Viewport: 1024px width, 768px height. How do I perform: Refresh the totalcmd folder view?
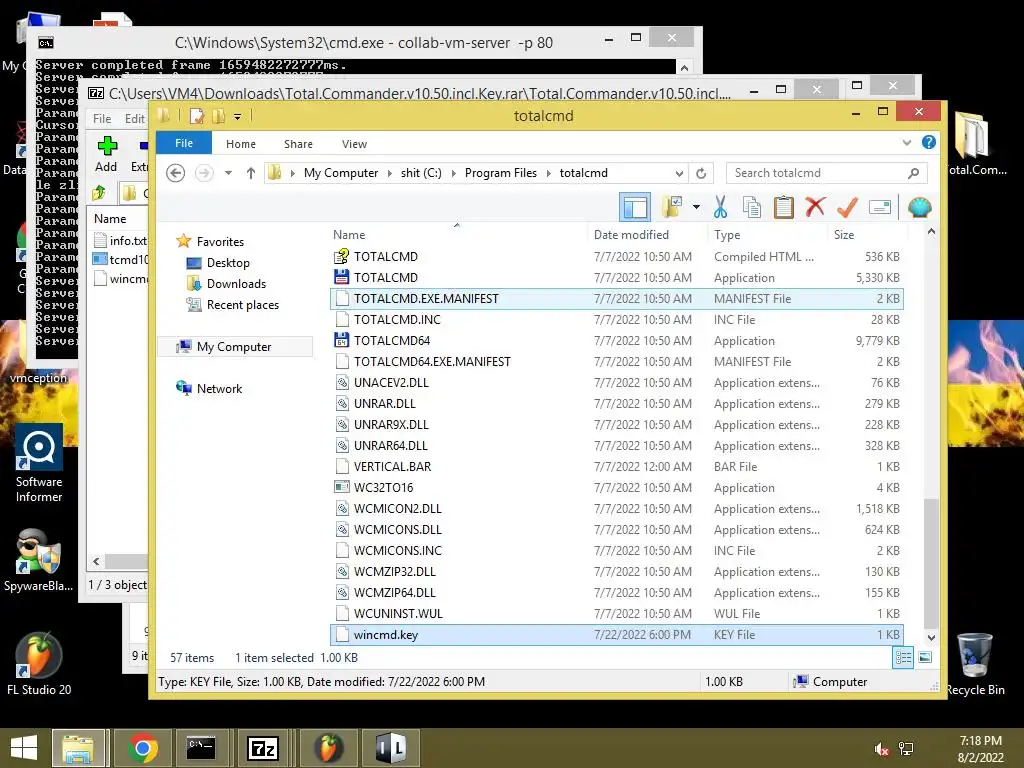tap(701, 173)
